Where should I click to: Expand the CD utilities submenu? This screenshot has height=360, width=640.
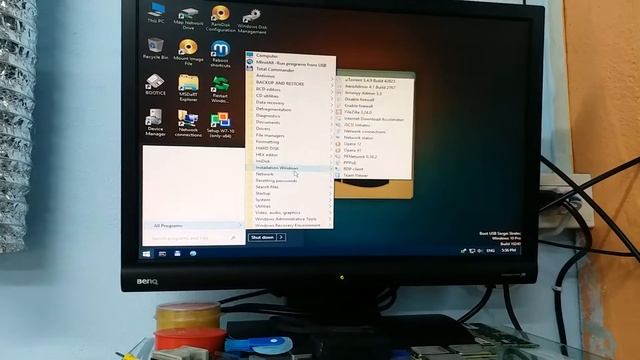pyautogui.click(x=290, y=96)
